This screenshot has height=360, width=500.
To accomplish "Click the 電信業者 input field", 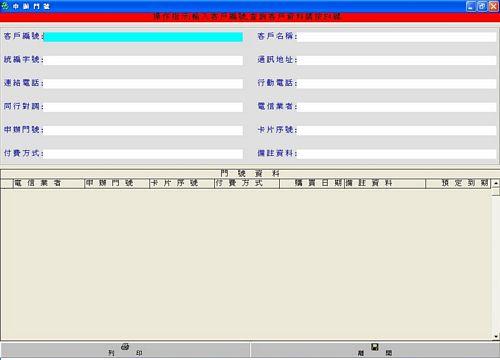I will coord(397,107).
